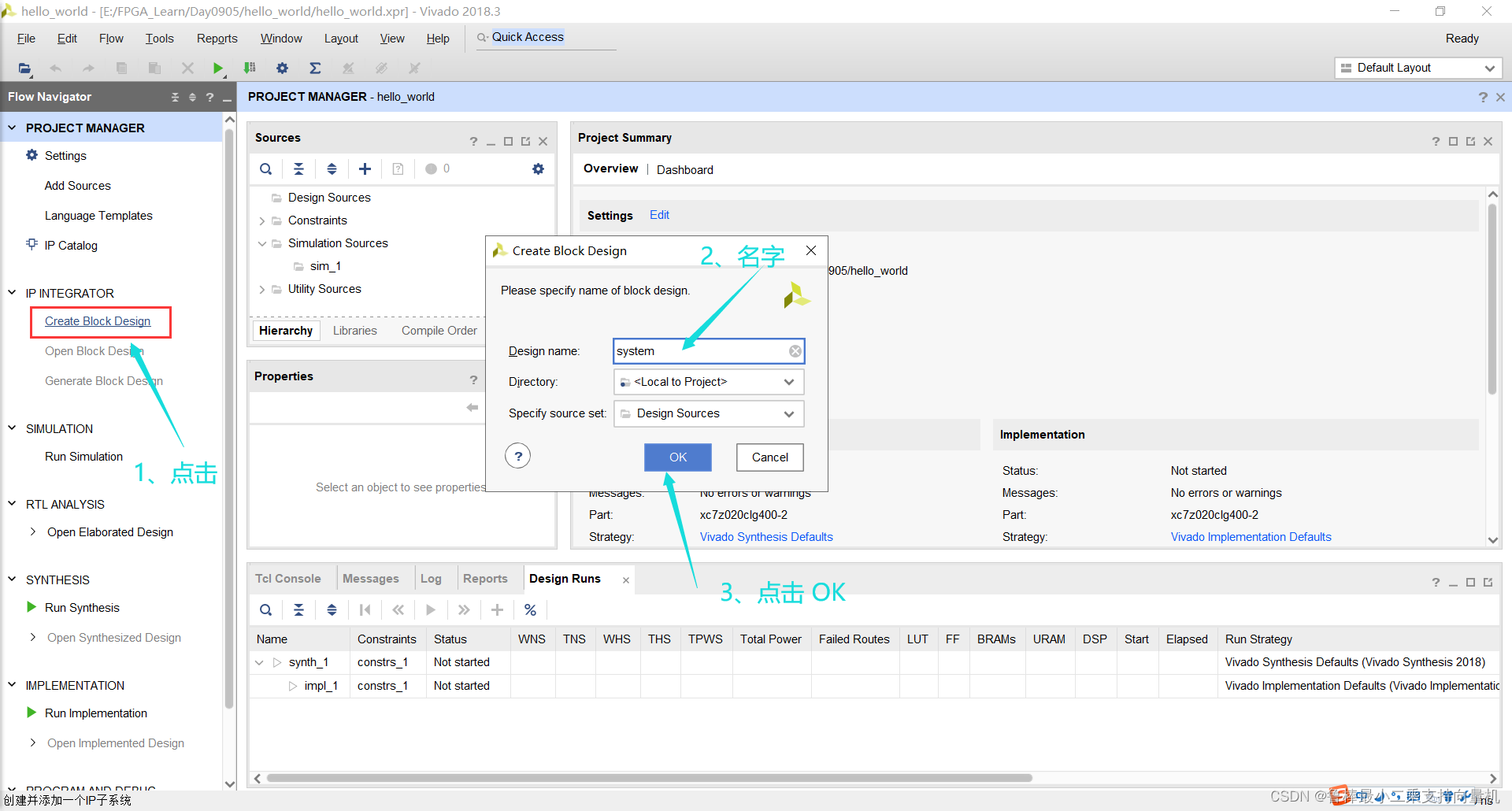The height and width of the screenshot is (811, 1512).
Task: Click the green Run arrow in the main toolbar
Action: coord(218,69)
